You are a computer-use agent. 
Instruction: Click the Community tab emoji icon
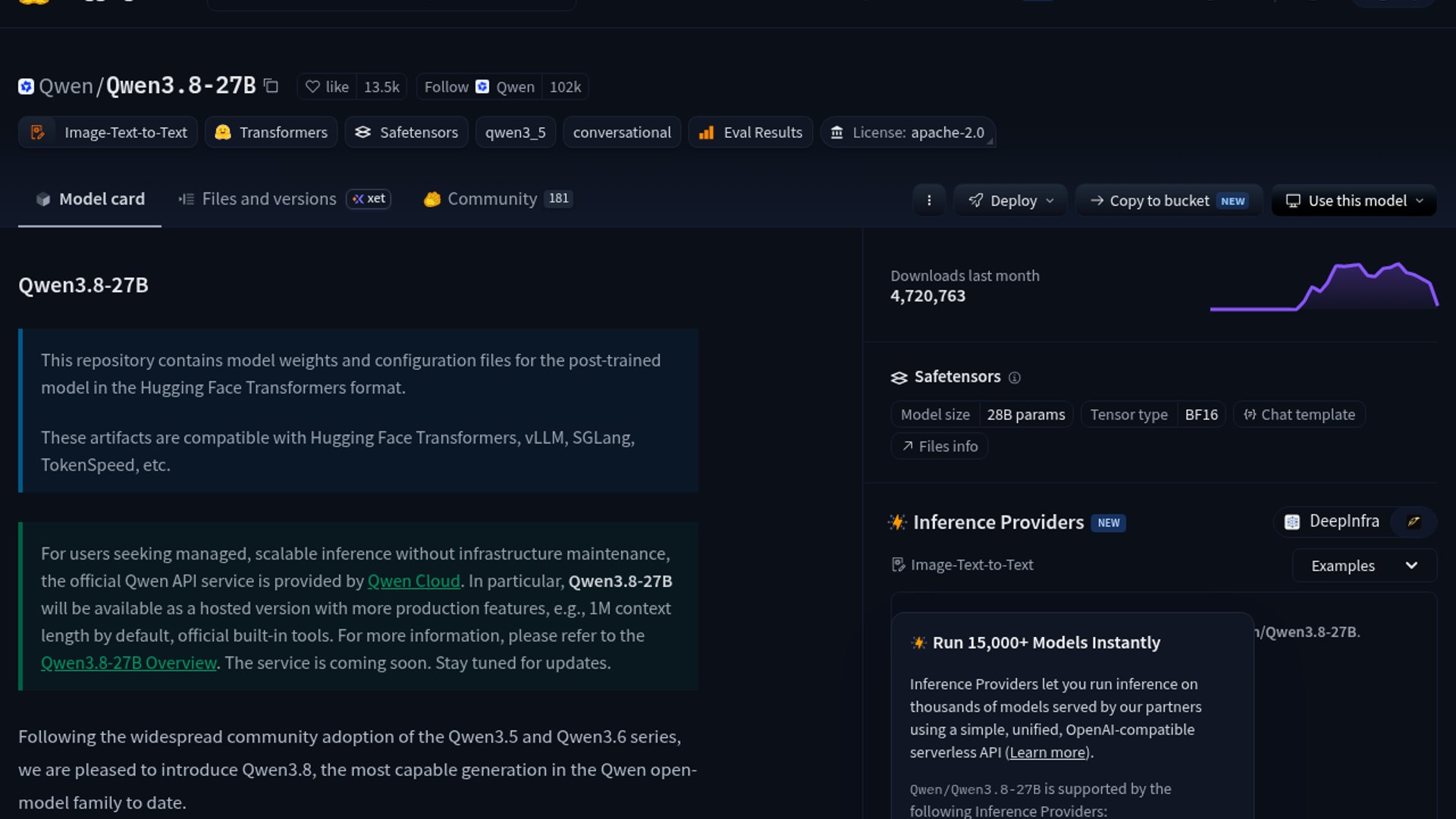coord(432,199)
